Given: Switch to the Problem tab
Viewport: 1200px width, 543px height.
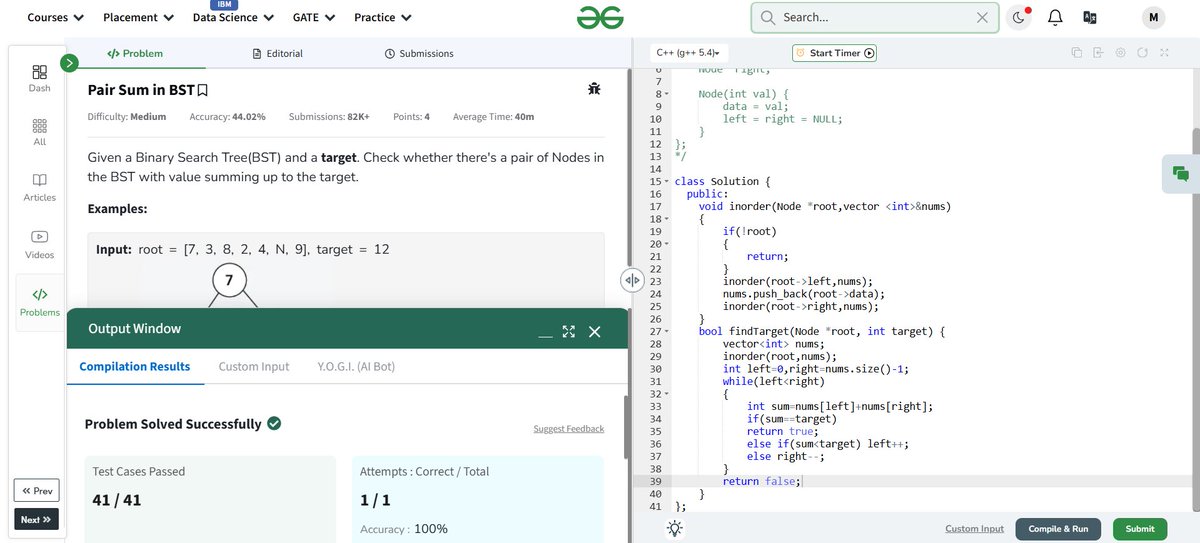Looking at the screenshot, I should pos(135,53).
